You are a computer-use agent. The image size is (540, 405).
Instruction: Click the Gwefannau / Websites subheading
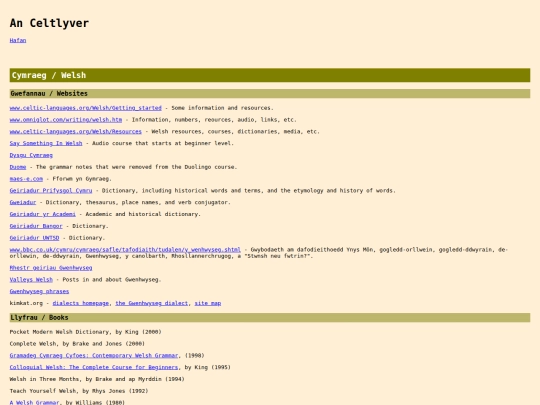(x=270, y=93)
